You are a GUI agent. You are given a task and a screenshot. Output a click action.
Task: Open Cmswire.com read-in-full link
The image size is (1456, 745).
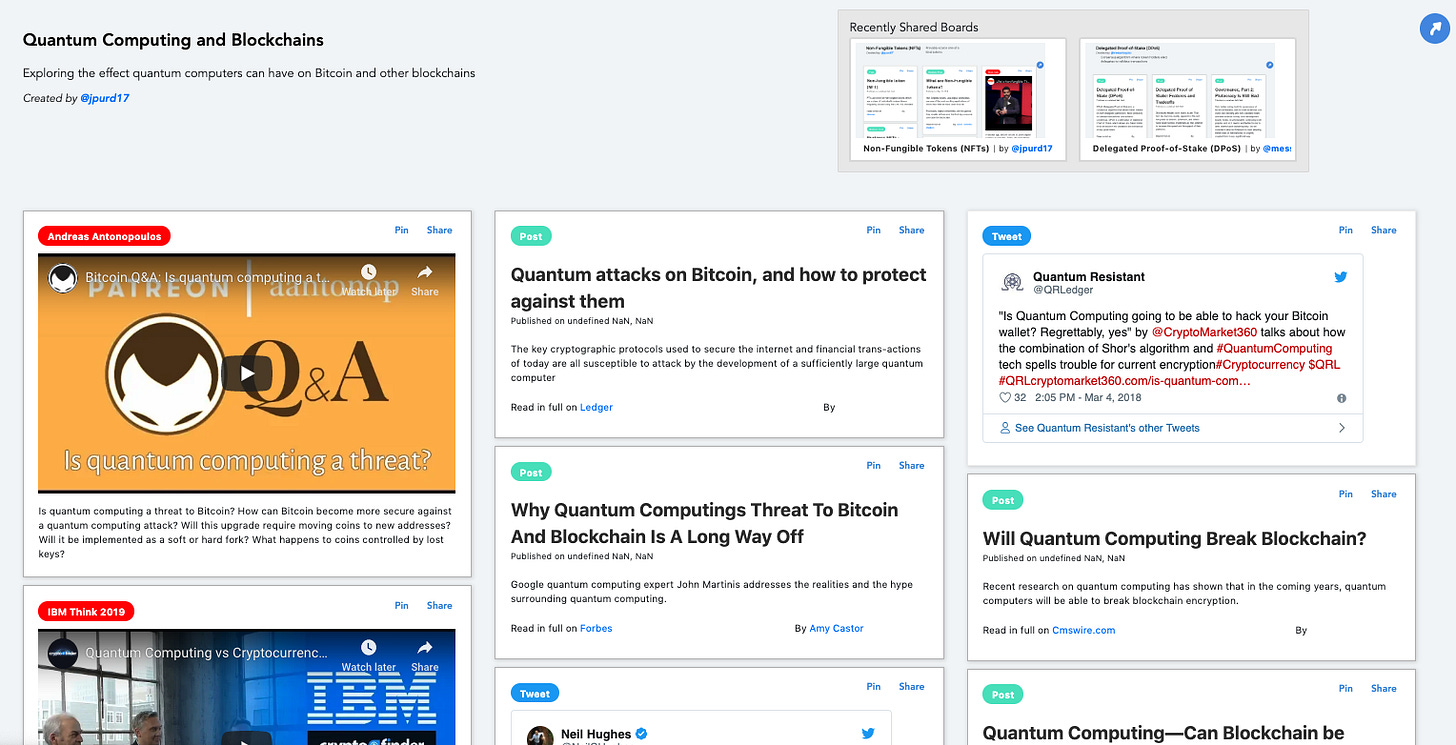pos(1083,630)
